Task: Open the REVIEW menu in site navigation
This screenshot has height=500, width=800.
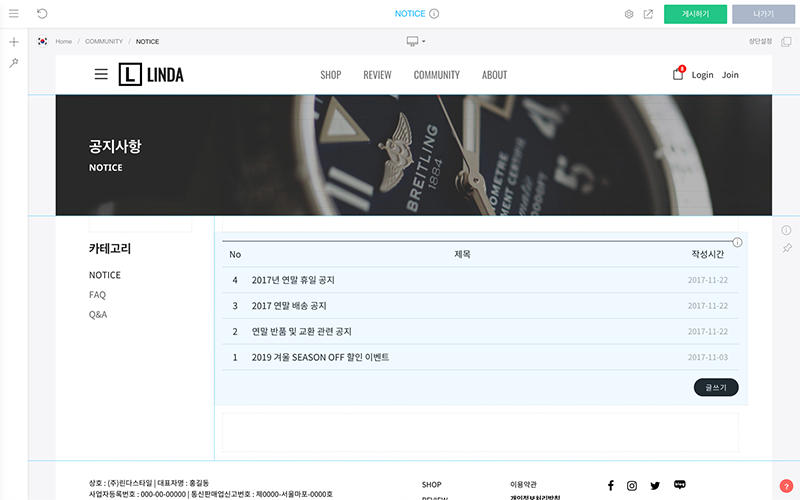Action: pos(377,75)
